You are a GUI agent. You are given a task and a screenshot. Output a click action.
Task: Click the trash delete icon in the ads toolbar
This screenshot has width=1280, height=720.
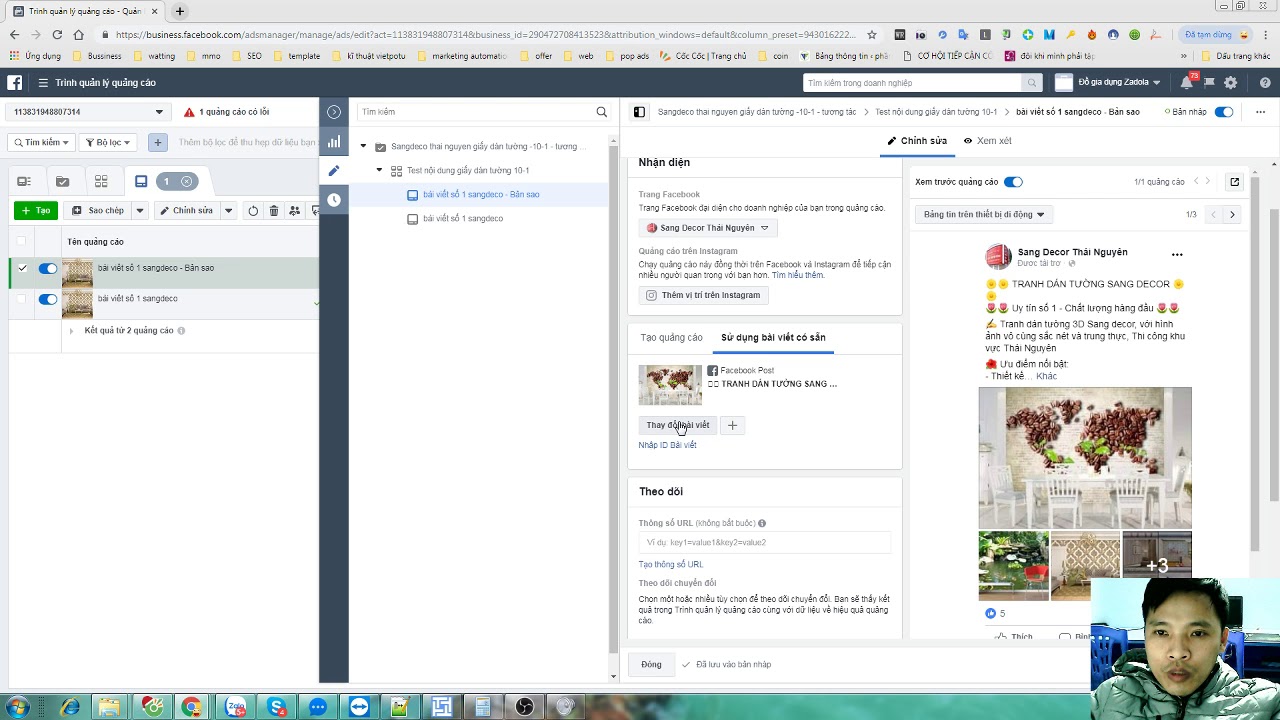[274, 211]
